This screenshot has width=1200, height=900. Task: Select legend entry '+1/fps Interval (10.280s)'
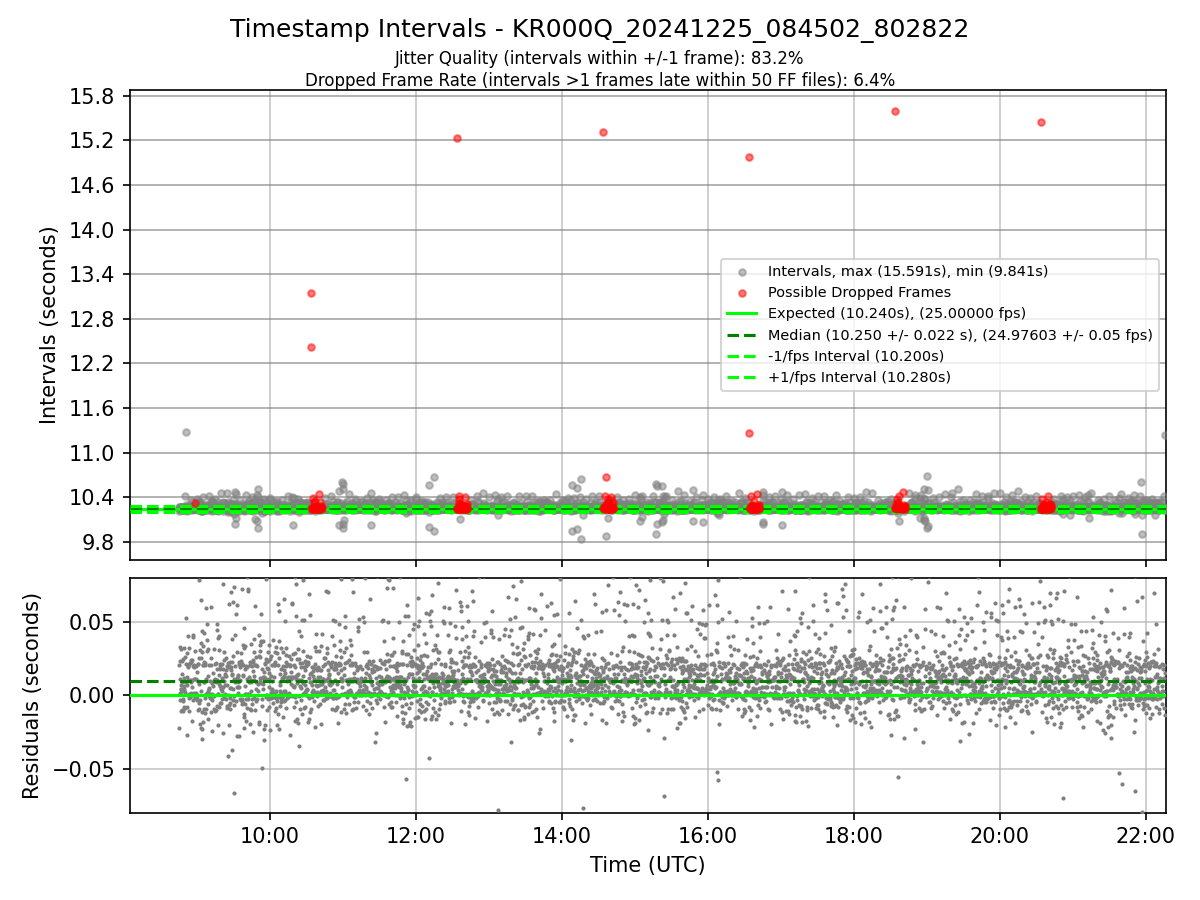coord(858,377)
